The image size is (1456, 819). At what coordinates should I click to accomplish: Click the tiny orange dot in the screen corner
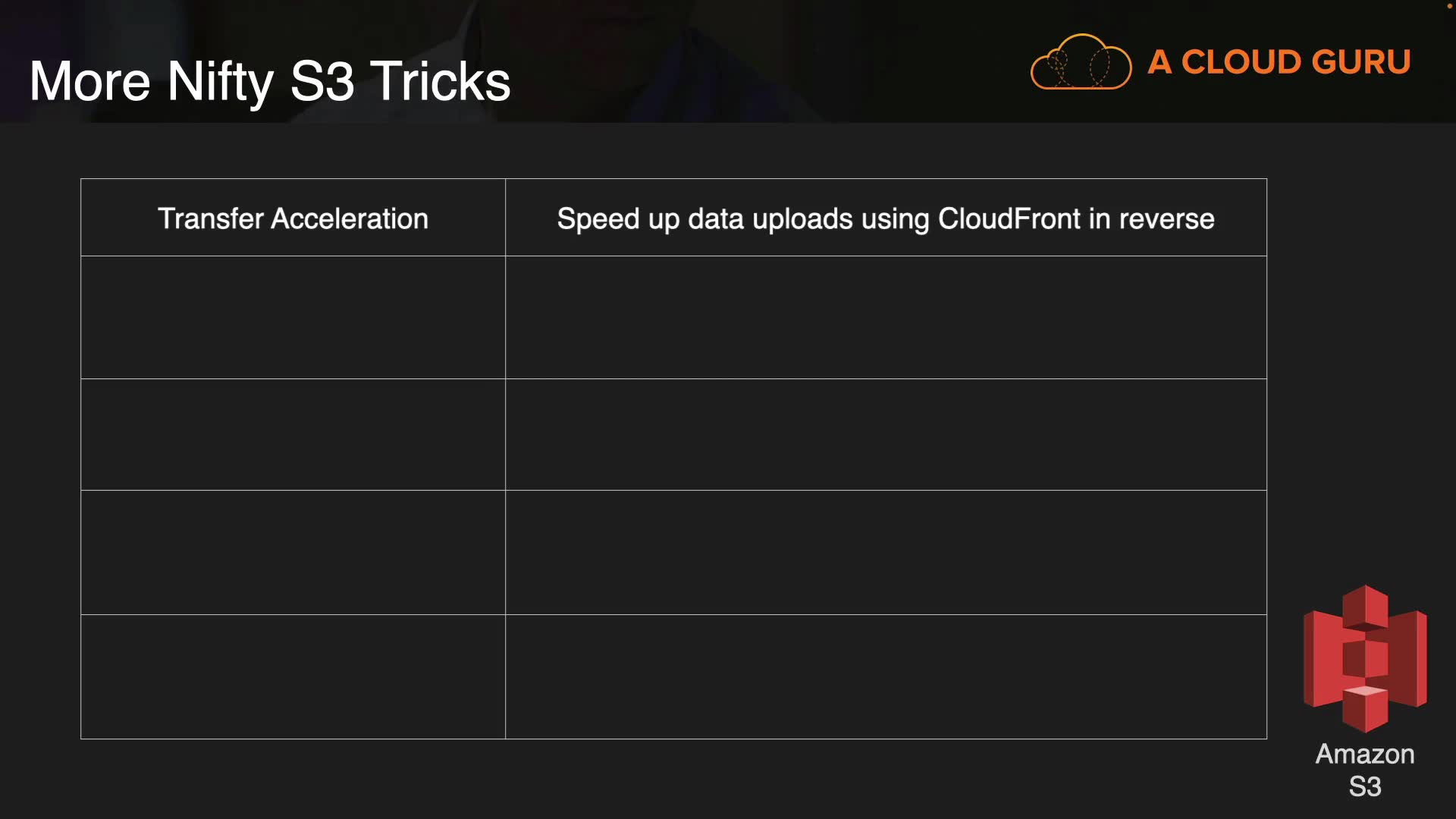1449,6
